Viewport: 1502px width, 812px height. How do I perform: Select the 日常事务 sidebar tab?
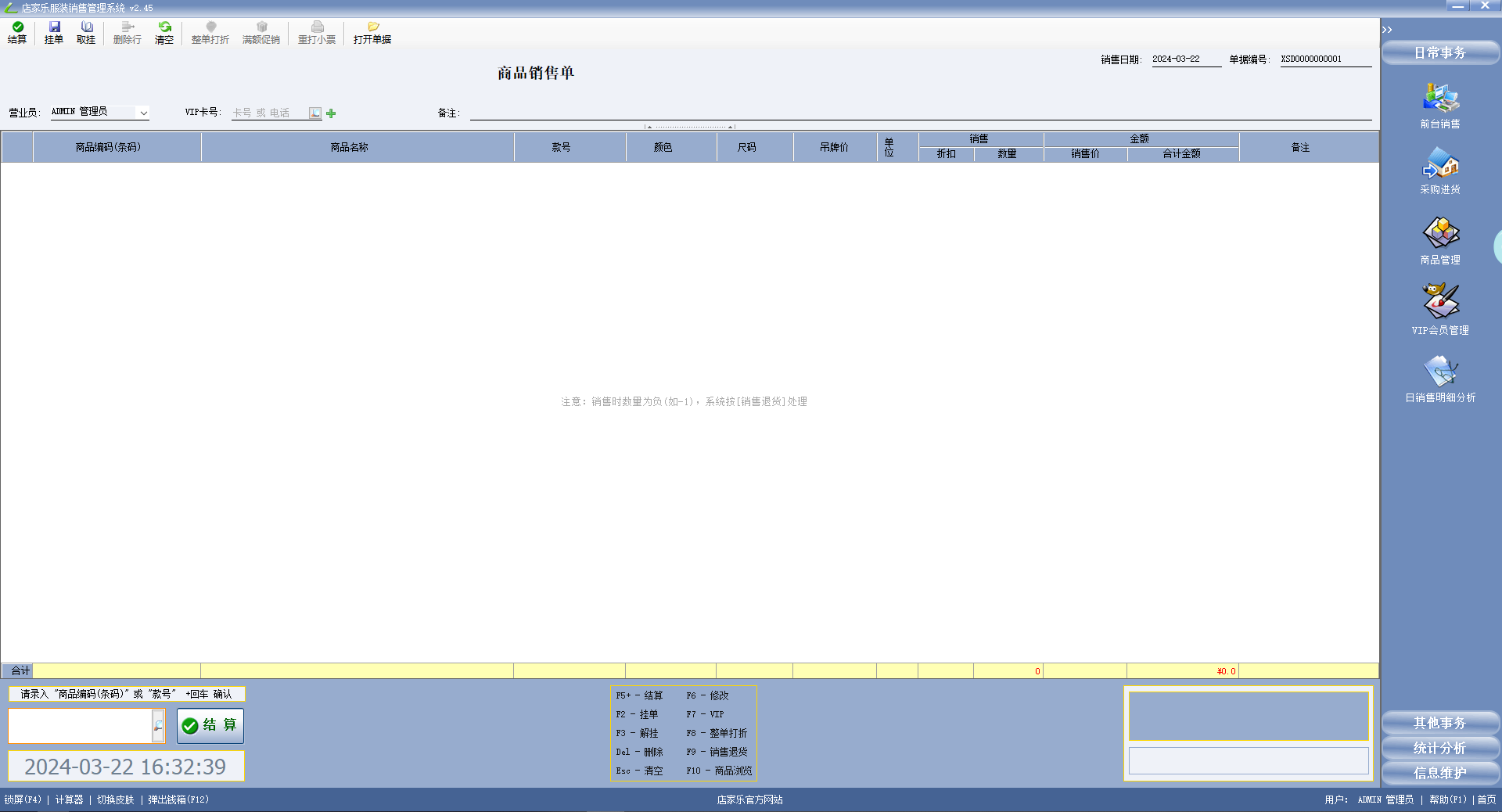coord(1440,53)
